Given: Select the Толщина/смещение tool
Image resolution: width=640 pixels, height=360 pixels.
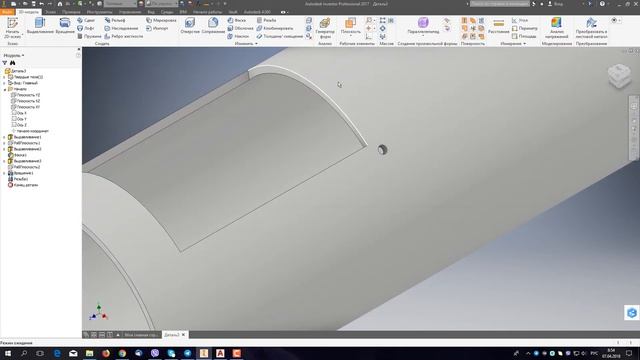Looking at the screenshot, I should click(x=280, y=36).
